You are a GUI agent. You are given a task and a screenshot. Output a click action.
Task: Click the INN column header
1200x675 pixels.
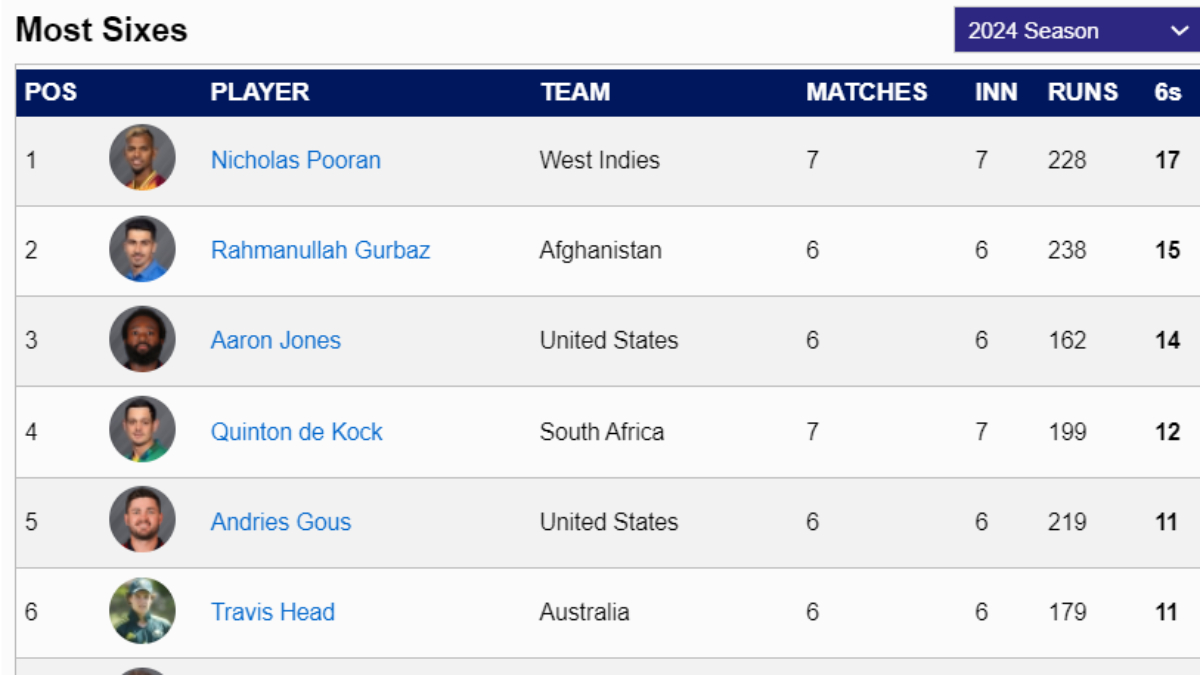(x=996, y=92)
